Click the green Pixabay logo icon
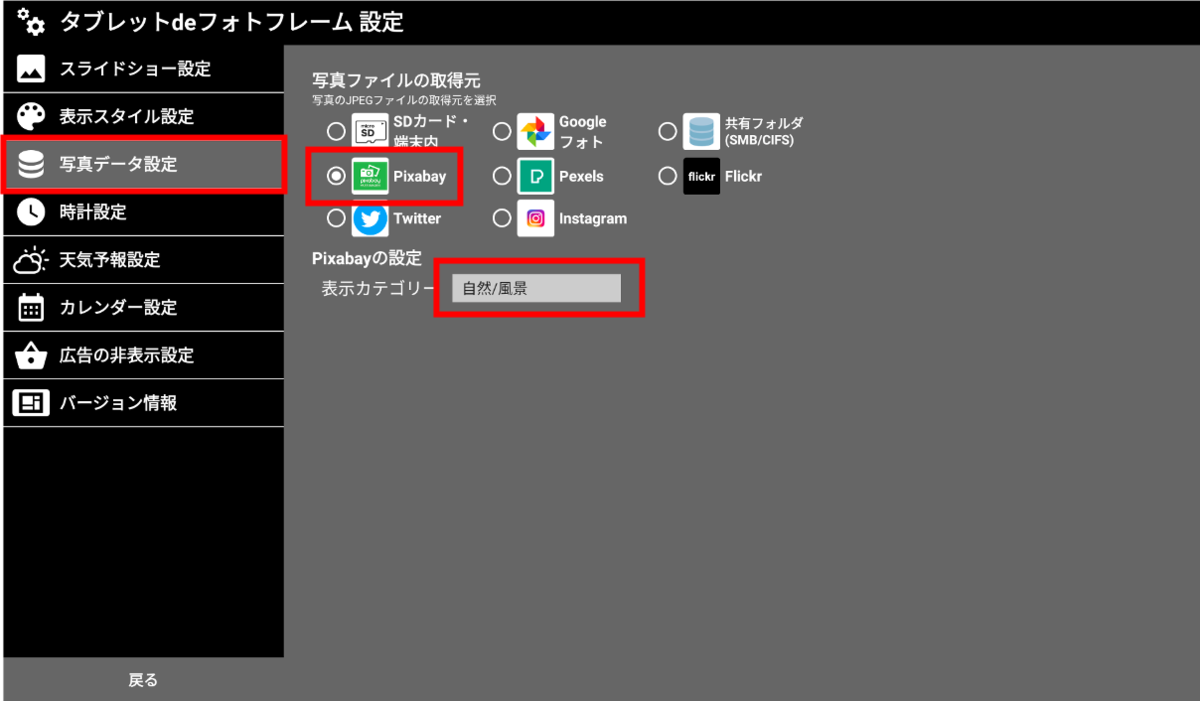Viewport: 1200px width, 701px height. (370, 176)
